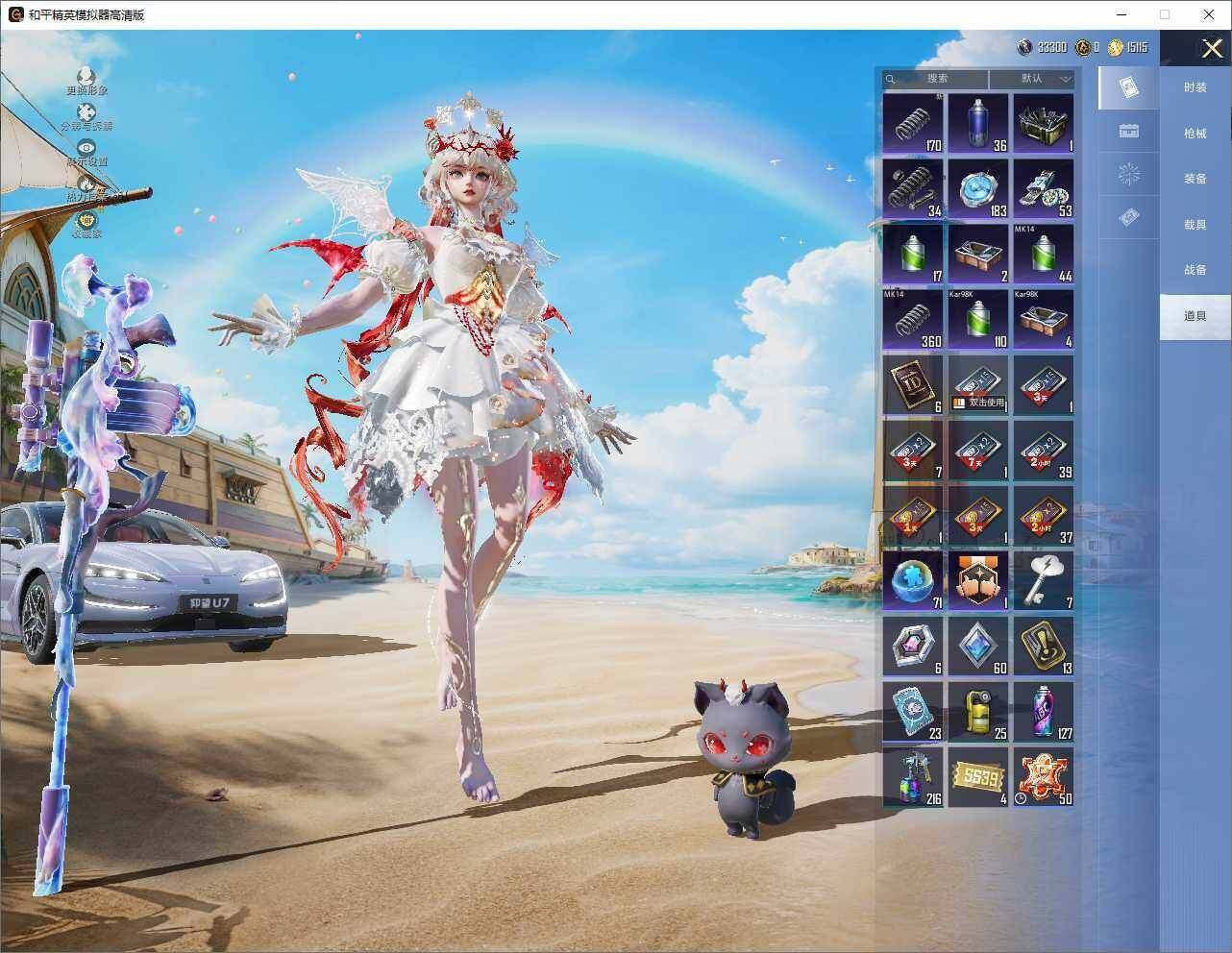Image resolution: width=1232 pixels, height=953 pixels.
Task: Open the 收藏家 collector badge icon
Action: [x=86, y=219]
